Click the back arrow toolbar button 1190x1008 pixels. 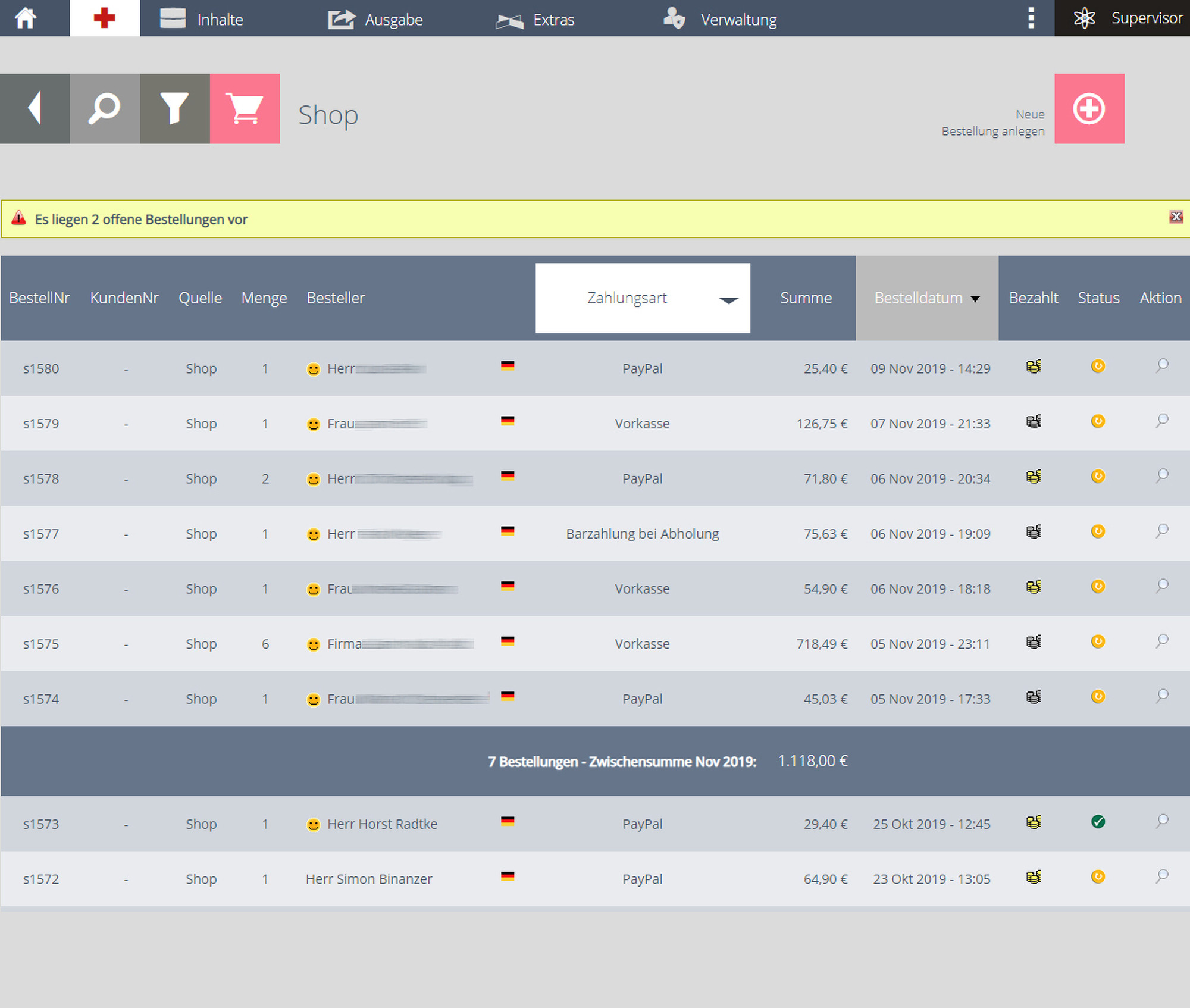coord(35,108)
